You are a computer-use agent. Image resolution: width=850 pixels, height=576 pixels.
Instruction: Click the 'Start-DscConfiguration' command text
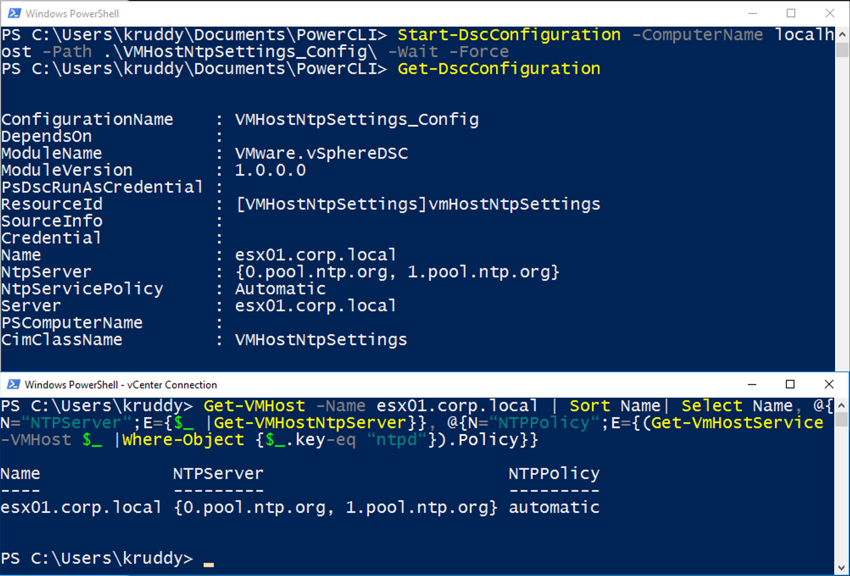pos(509,35)
